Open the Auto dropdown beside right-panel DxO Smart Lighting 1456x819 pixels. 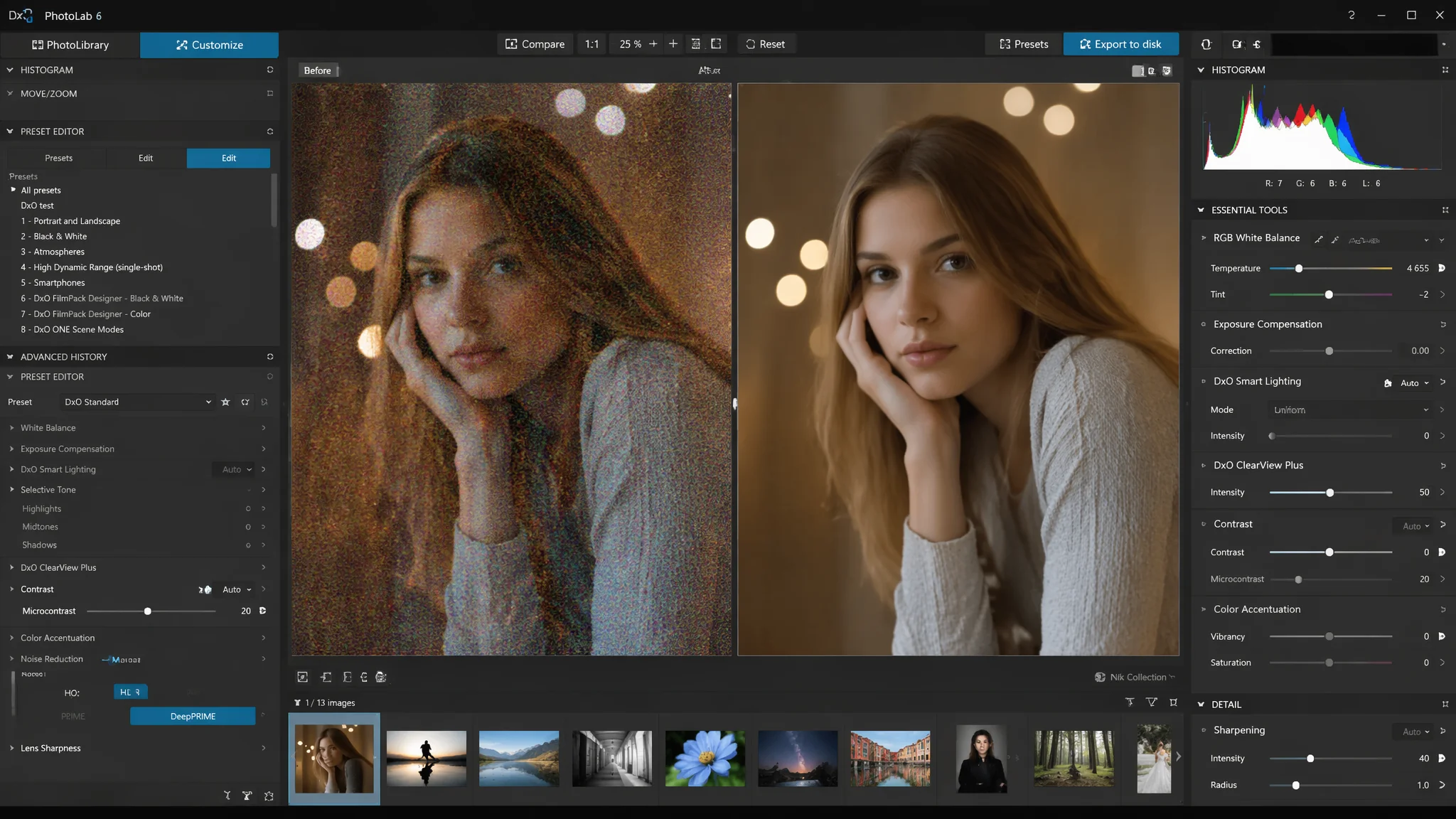click(1415, 383)
